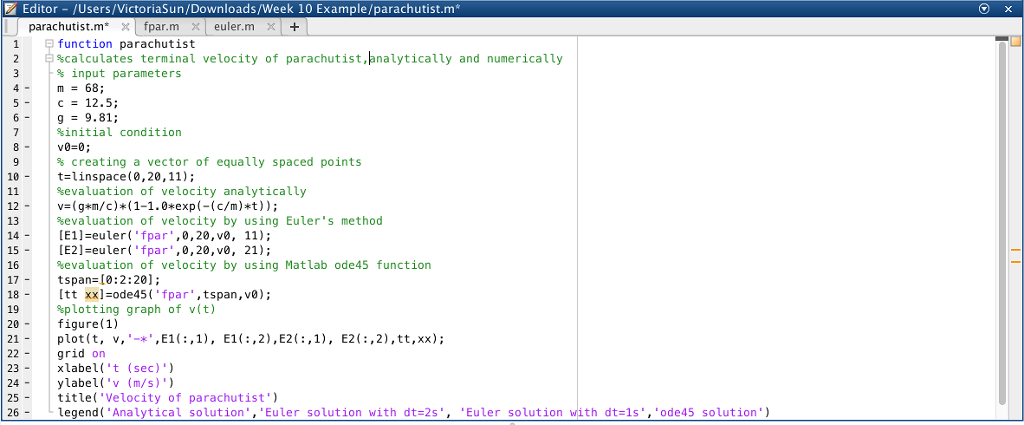The height and width of the screenshot is (425, 1024).
Task: Click the 't=linspace(0,20,11);' line
Action: [x=126, y=176]
